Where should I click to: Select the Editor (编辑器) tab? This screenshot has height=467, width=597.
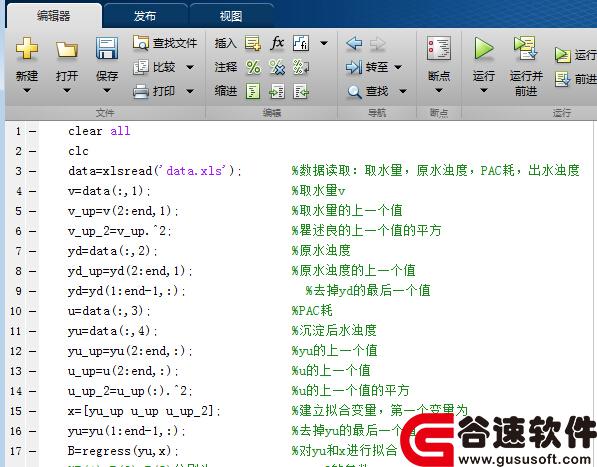[x=53, y=16]
